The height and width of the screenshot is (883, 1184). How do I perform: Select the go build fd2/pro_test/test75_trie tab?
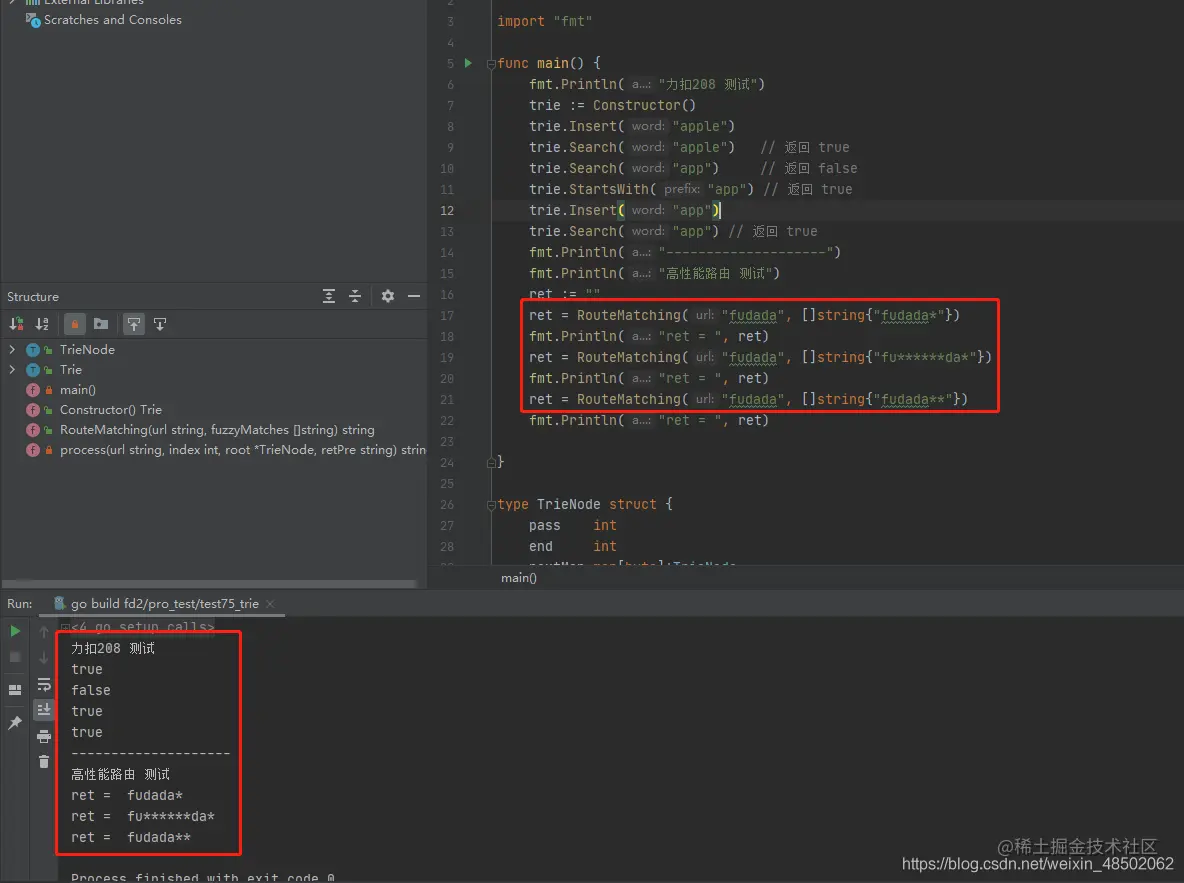[164, 604]
